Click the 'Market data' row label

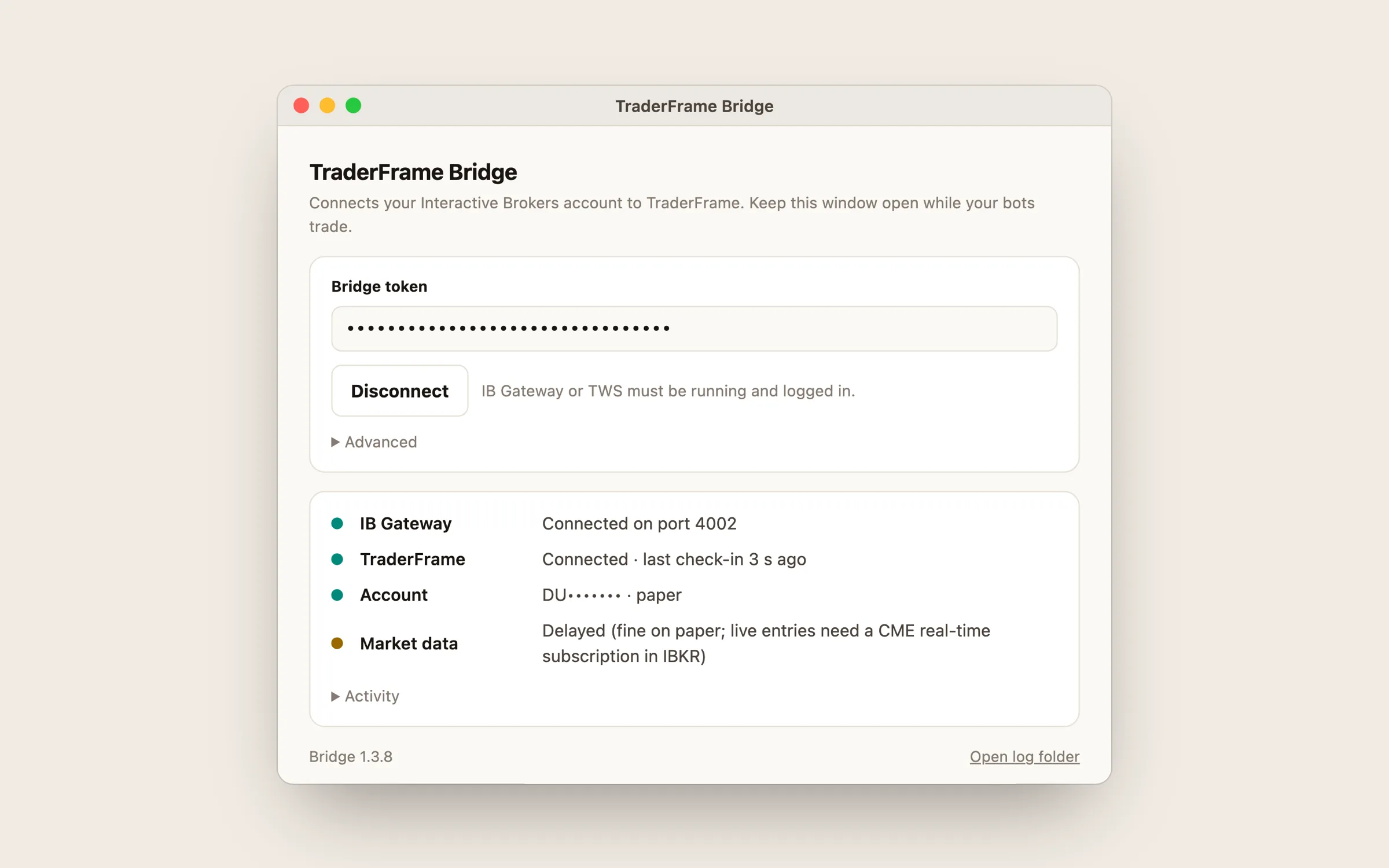coord(409,643)
